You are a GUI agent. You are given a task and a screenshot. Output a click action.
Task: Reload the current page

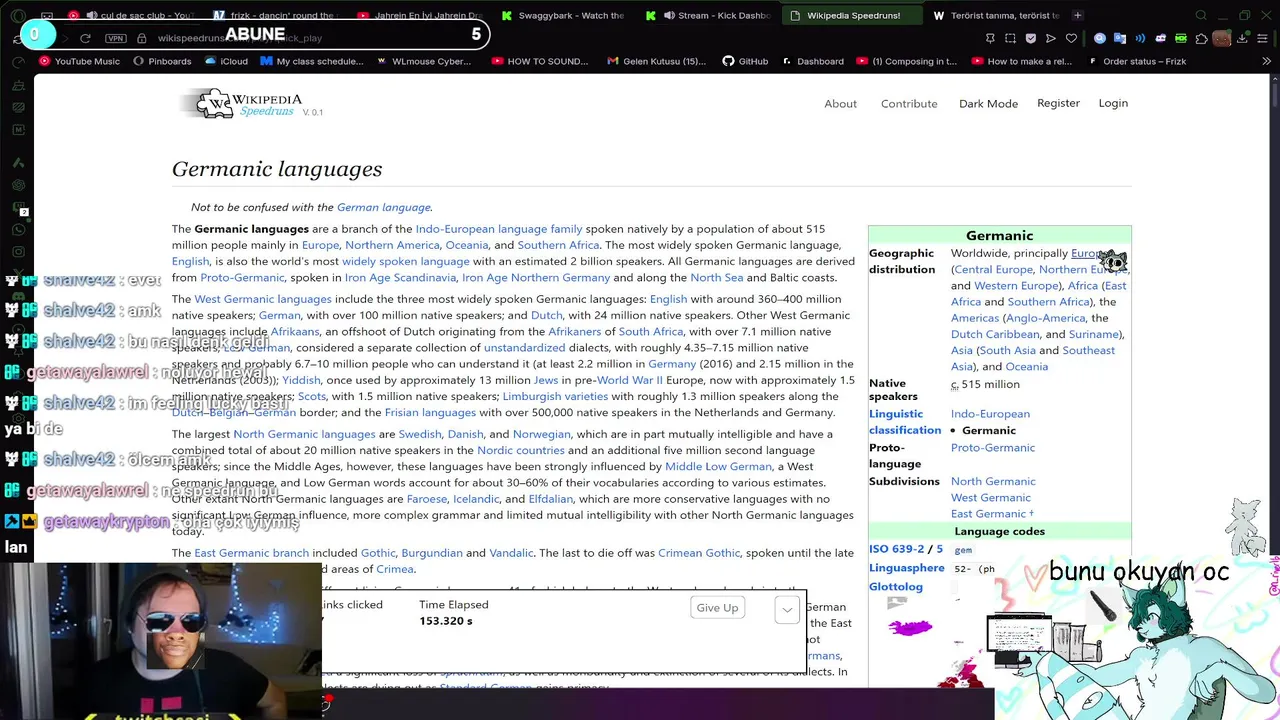85,38
